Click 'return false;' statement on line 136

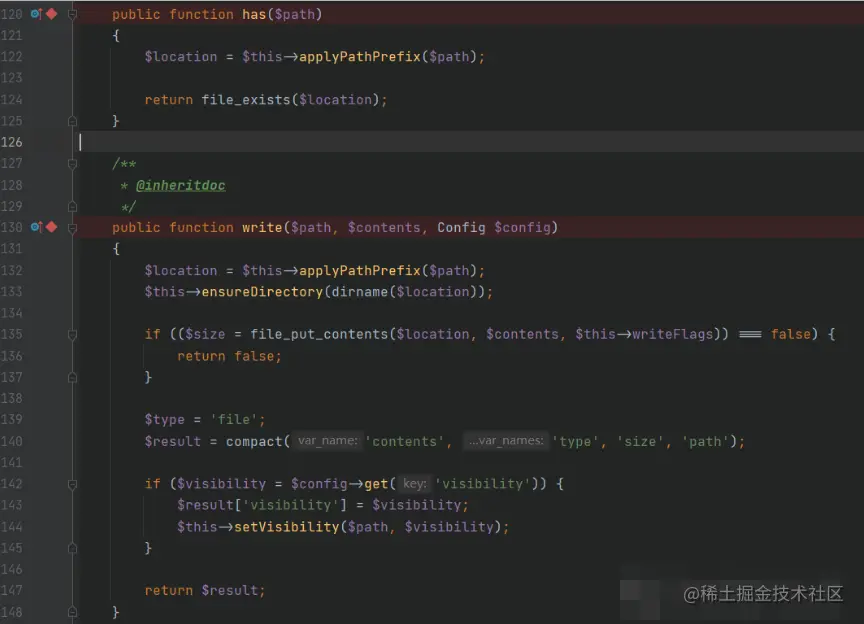(229, 356)
